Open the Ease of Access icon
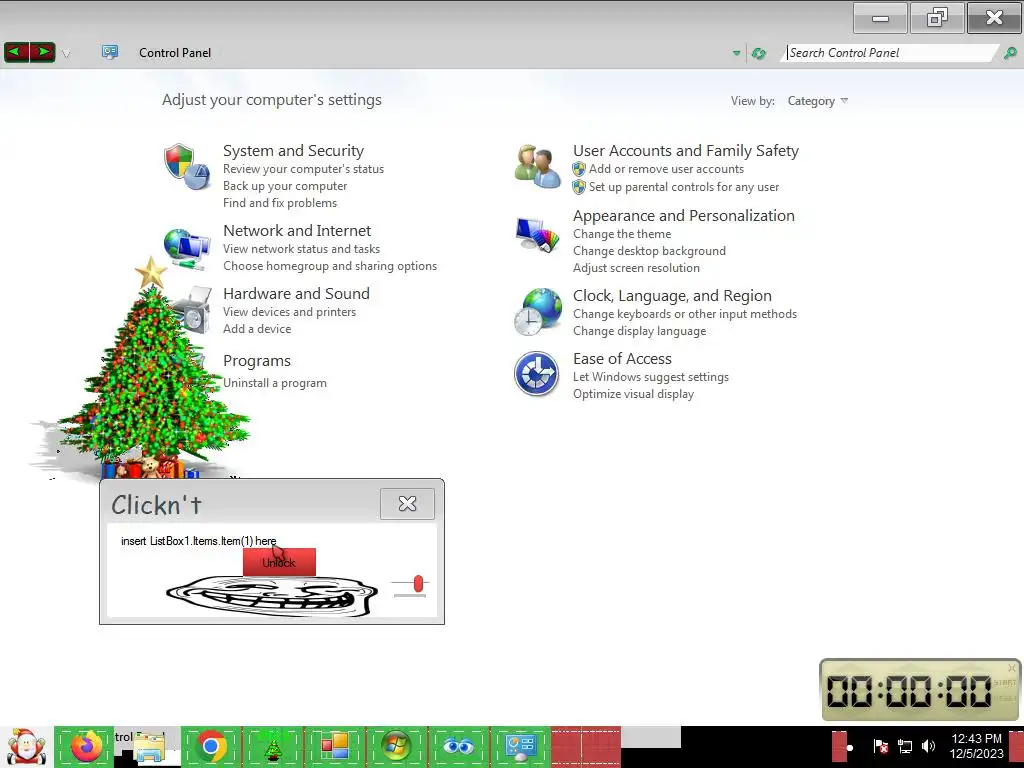The width and height of the screenshot is (1024, 768). click(536, 374)
